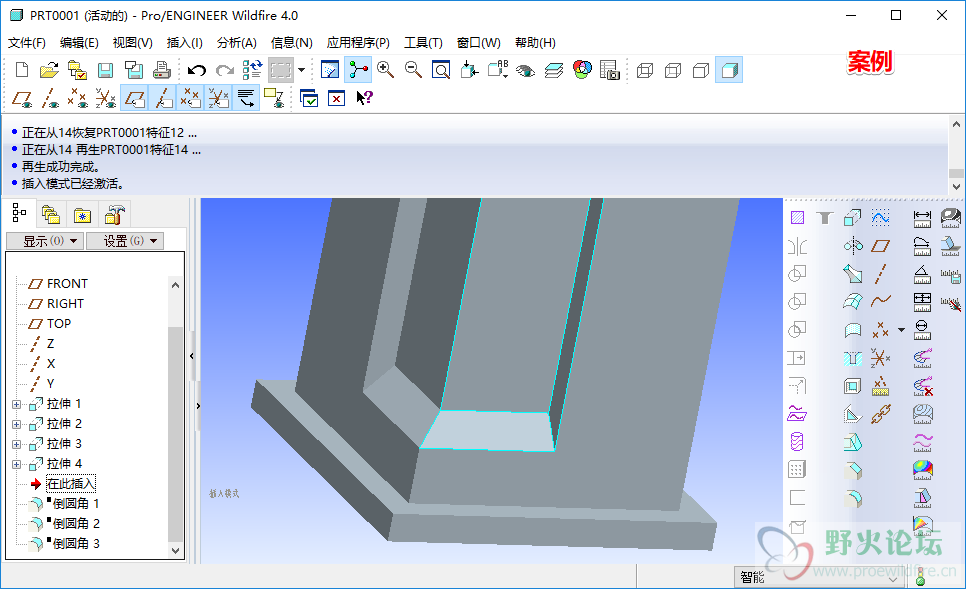Open the 文件(F) menu
966x589 pixels.
click(26, 43)
